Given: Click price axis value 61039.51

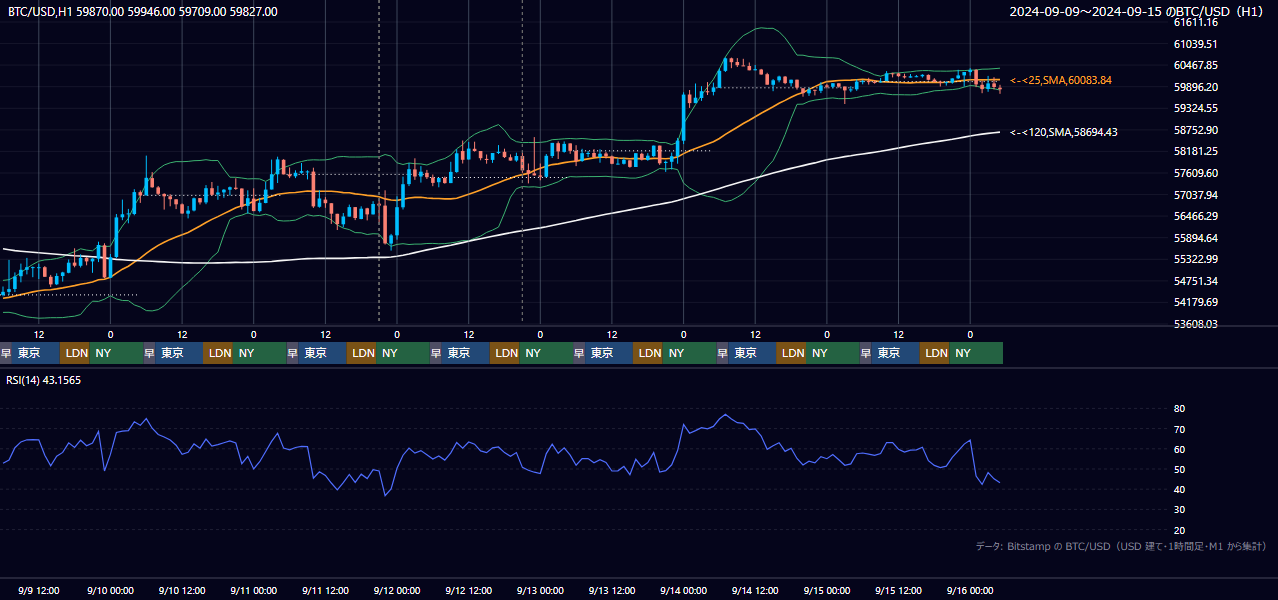Looking at the screenshot, I should tap(1195, 44).
